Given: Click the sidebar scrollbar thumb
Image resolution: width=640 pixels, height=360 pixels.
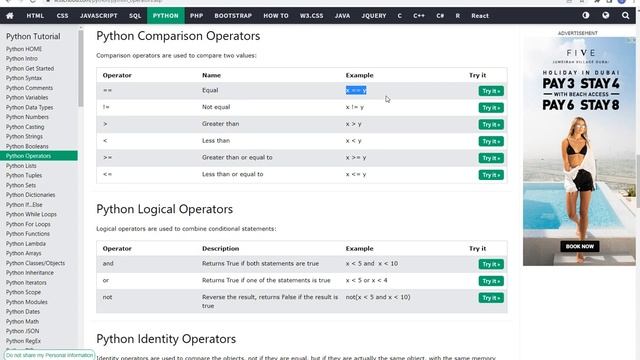Looking at the screenshot, I should 81,68.
